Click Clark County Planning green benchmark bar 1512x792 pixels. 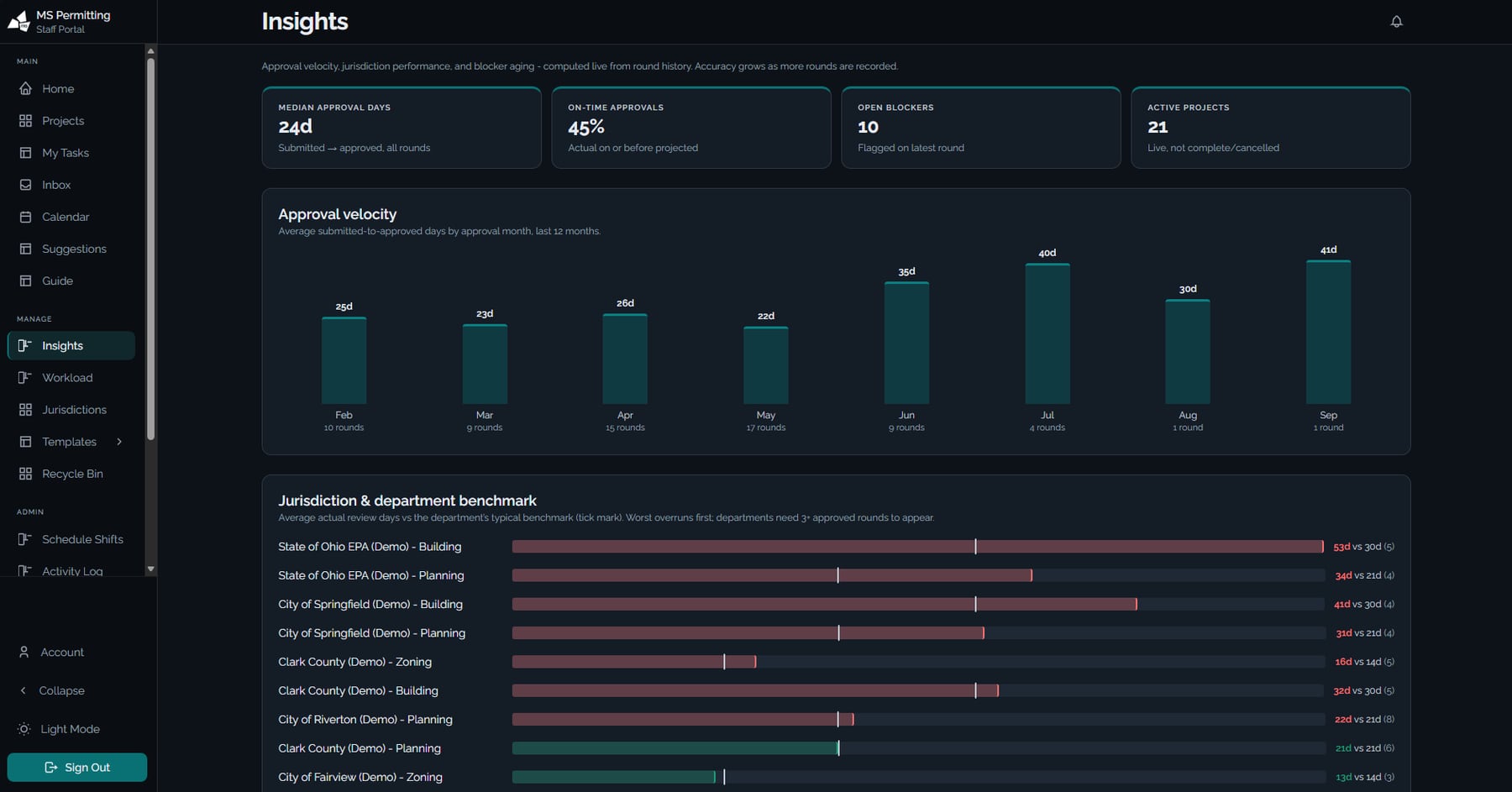[x=675, y=748]
